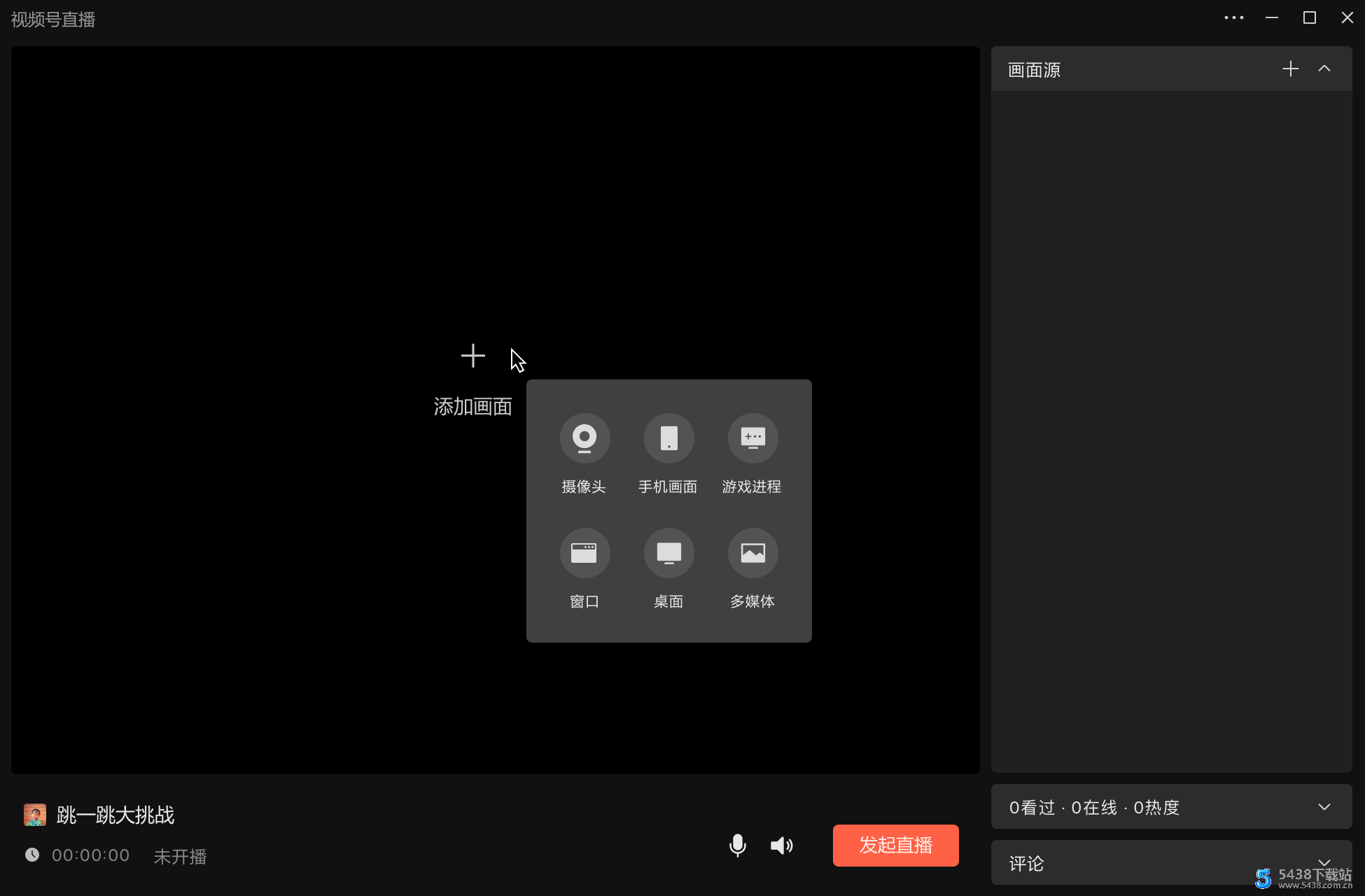Click the streamer avatar thumbnail

[x=35, y=815]
